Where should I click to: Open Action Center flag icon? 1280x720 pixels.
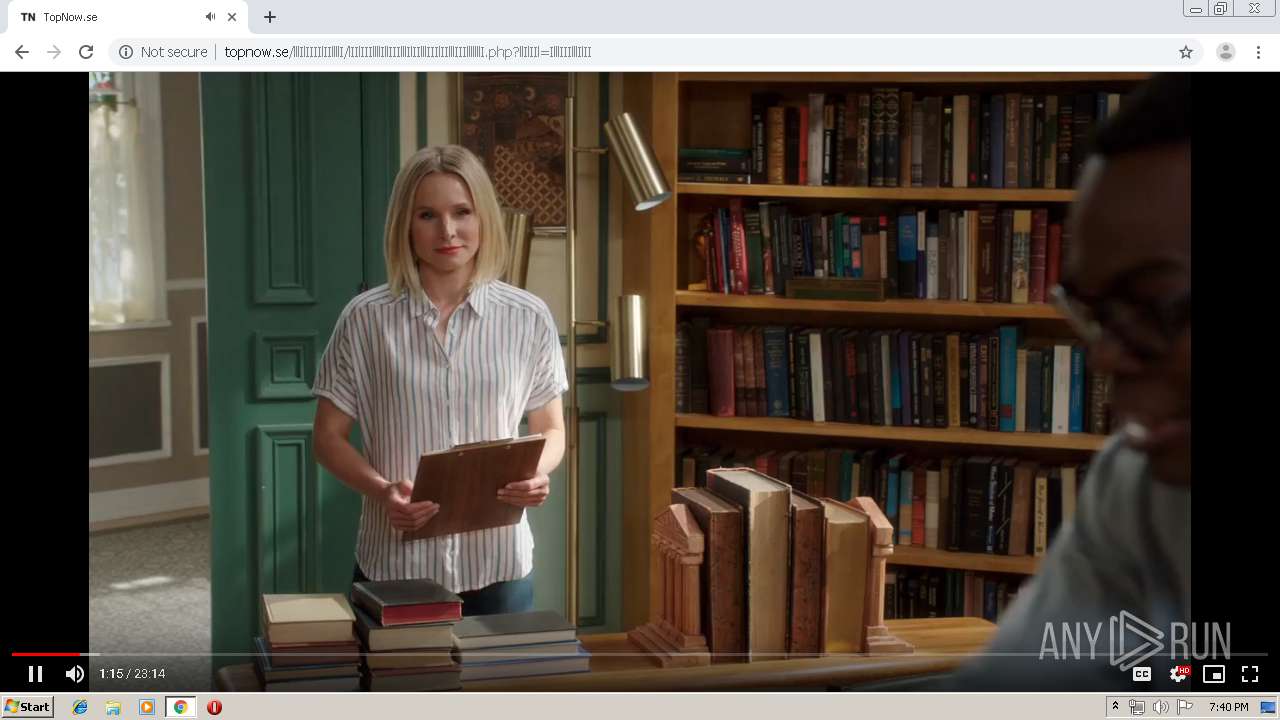[x=1184, y=707]
